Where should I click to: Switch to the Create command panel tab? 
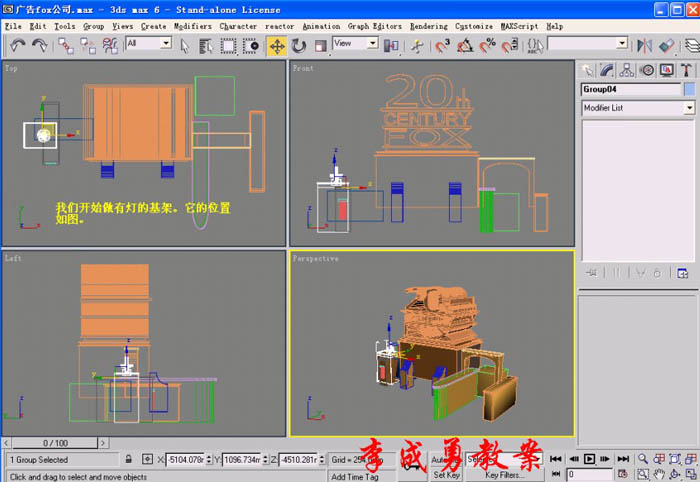[588, 70]
